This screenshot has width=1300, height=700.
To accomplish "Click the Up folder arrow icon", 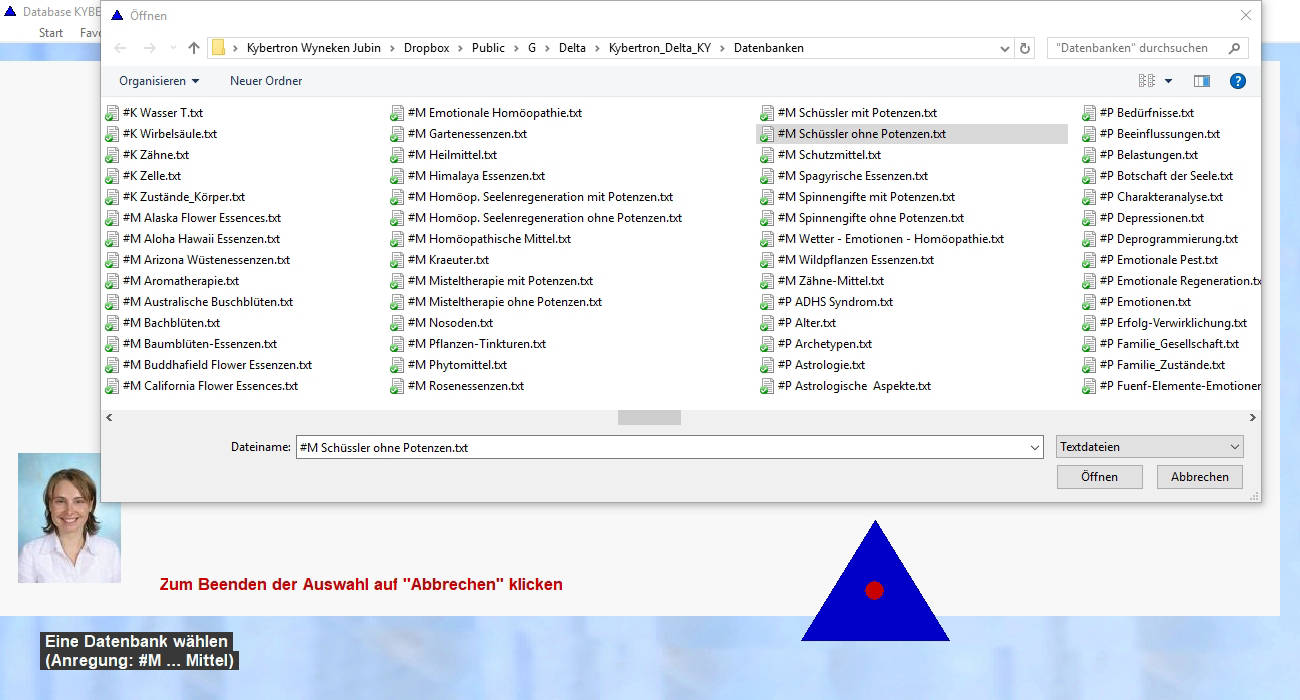I will pyautogui.click(x=194, y=48).
